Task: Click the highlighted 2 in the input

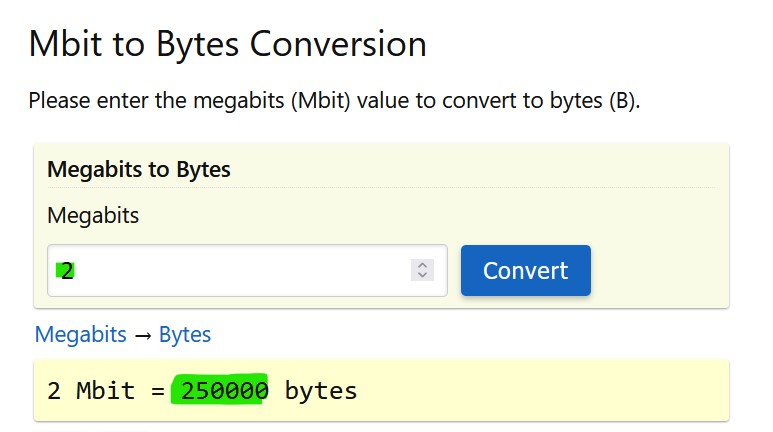Action: pyautogui.click(x=67, y=270)
